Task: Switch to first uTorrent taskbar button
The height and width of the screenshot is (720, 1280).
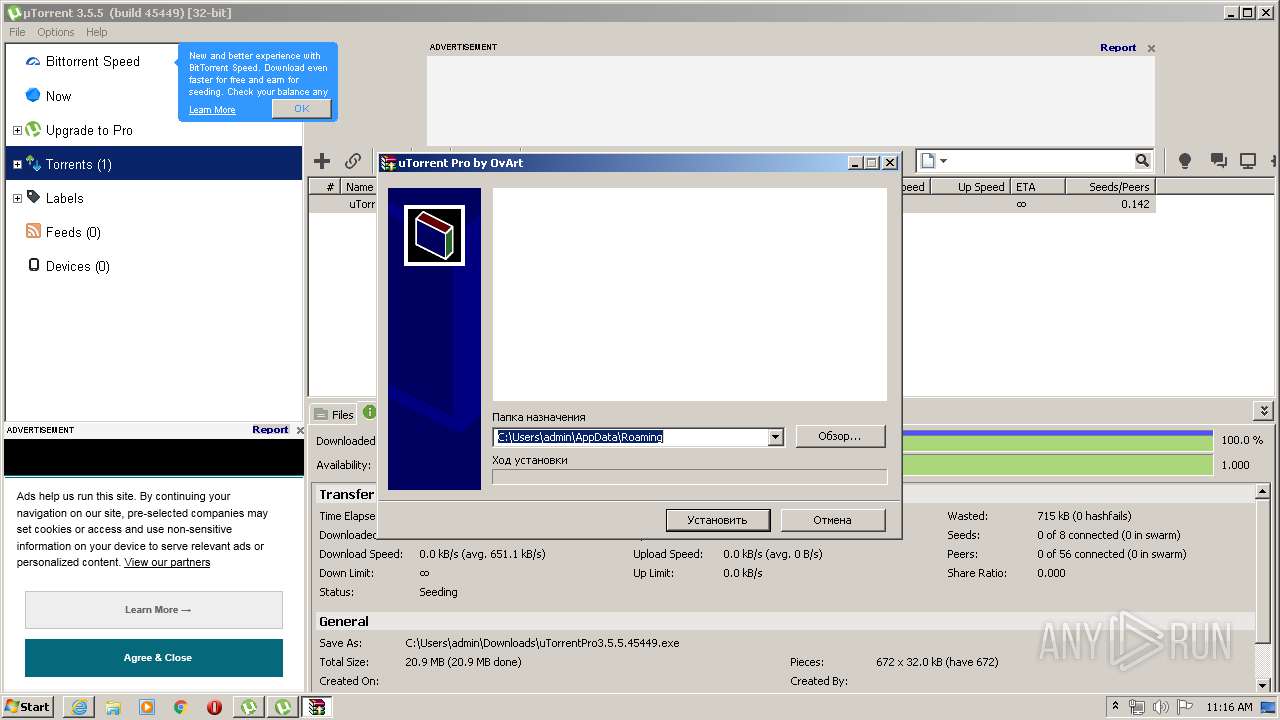Action: (248, 707)
